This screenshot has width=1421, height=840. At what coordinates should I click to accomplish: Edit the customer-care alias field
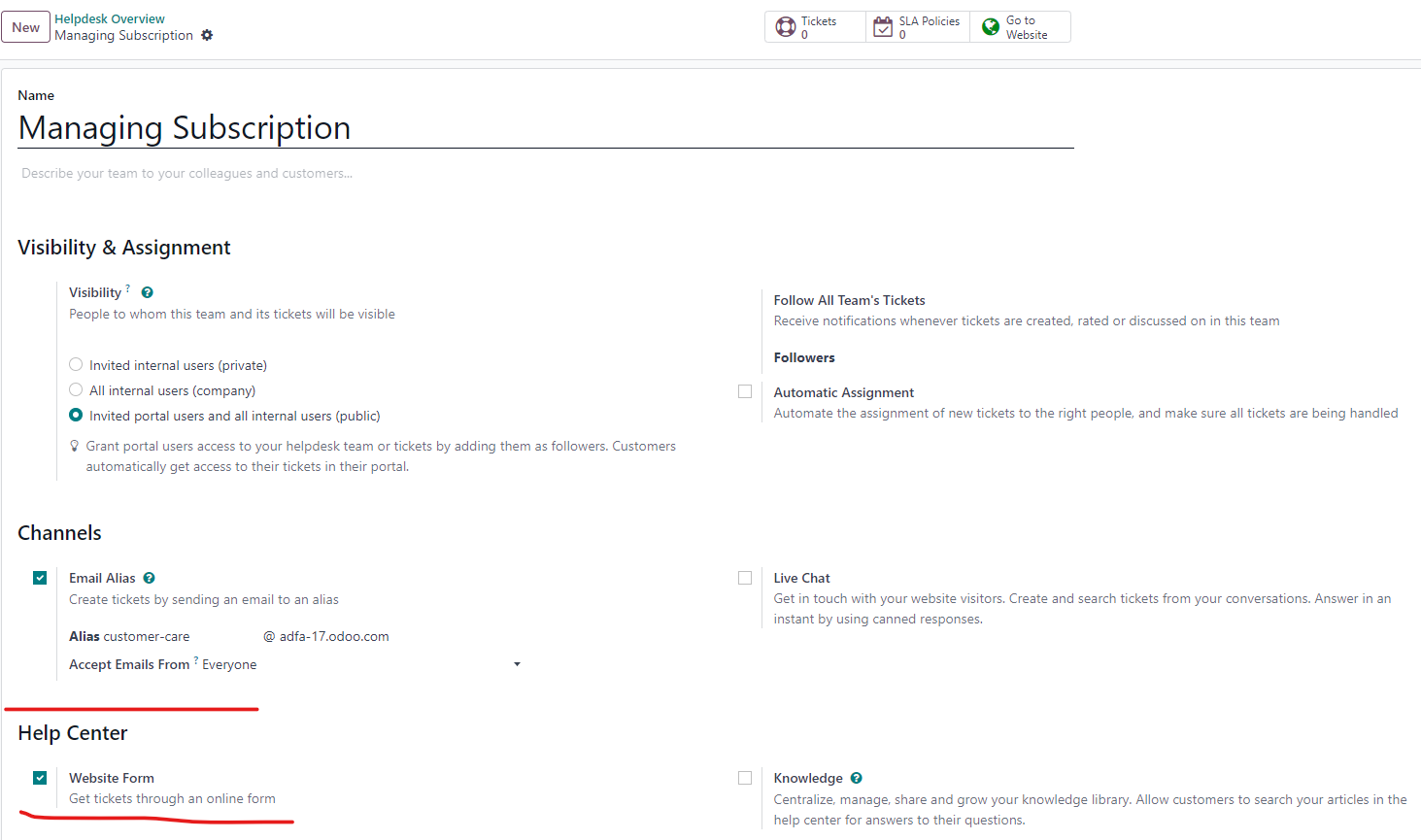(181, 636)
